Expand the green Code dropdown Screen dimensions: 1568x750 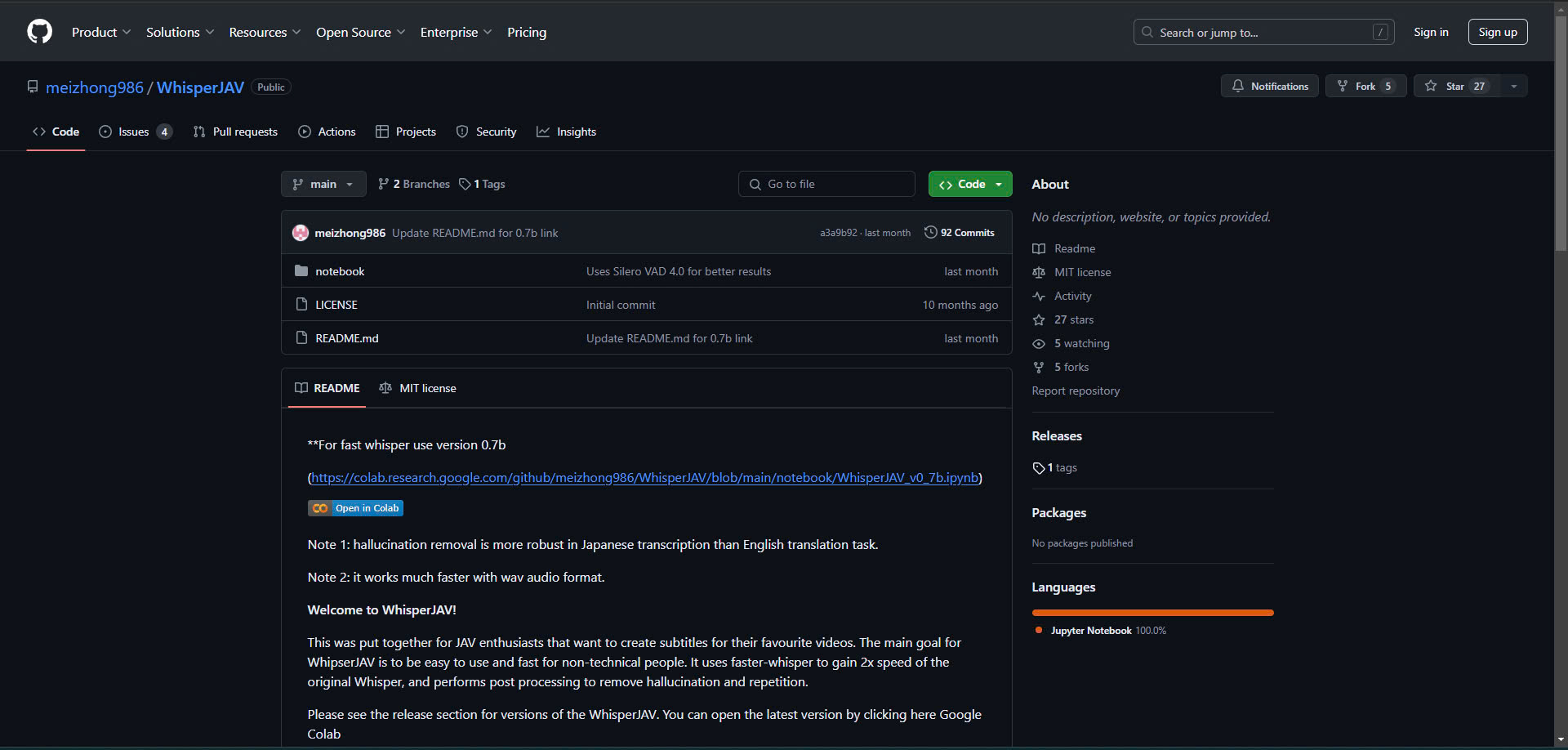click(x=970, y=184)
